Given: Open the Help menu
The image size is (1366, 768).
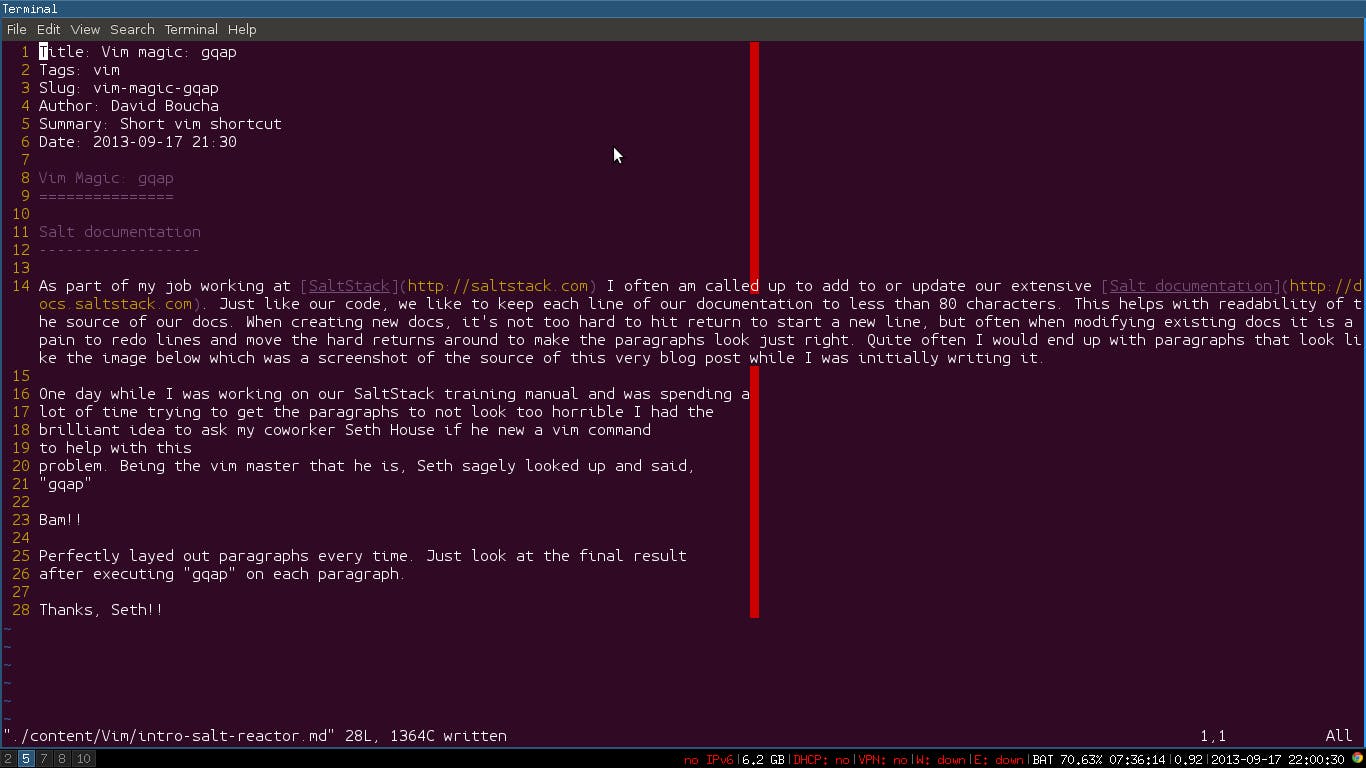Looking at the screenshot, I should tap(242, 29).
